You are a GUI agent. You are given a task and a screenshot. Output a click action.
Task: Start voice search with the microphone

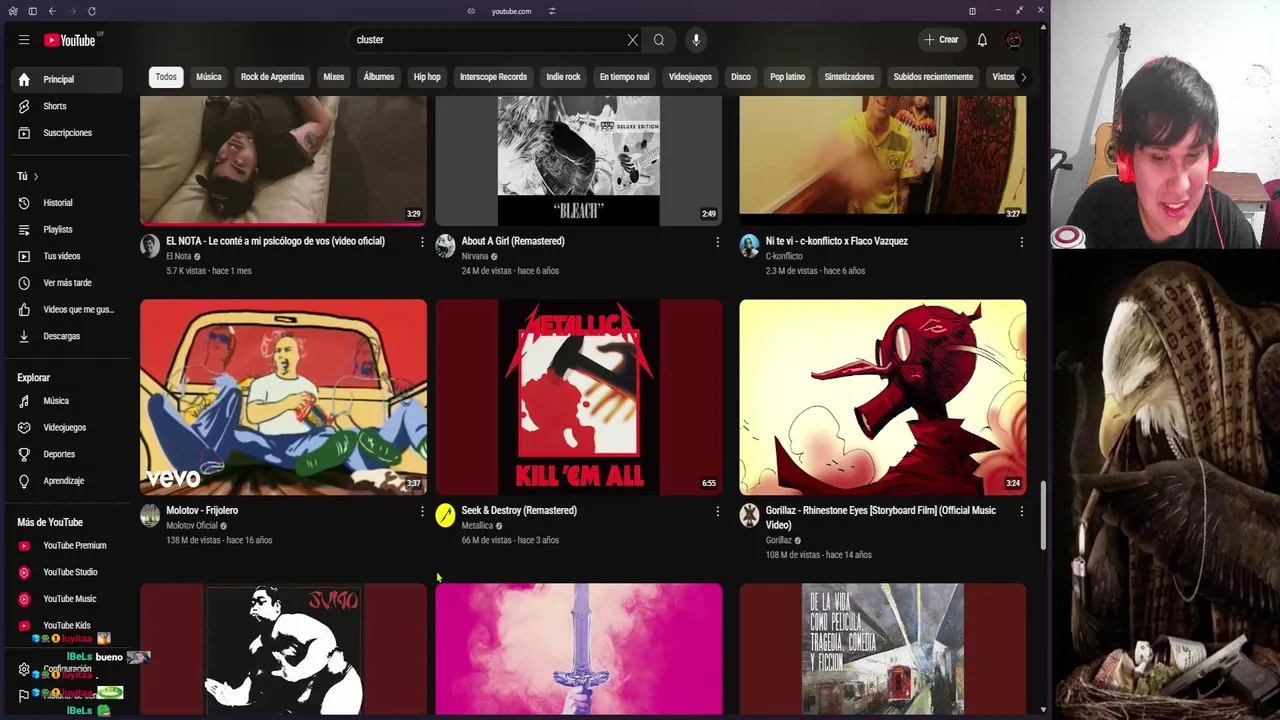[x=696, y=40]
